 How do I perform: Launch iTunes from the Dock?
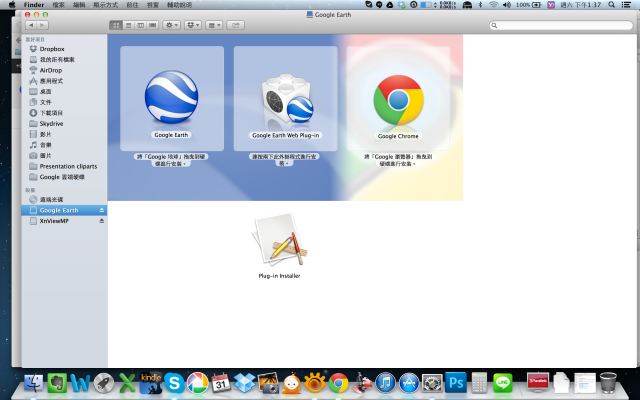(x=385, y=383)
